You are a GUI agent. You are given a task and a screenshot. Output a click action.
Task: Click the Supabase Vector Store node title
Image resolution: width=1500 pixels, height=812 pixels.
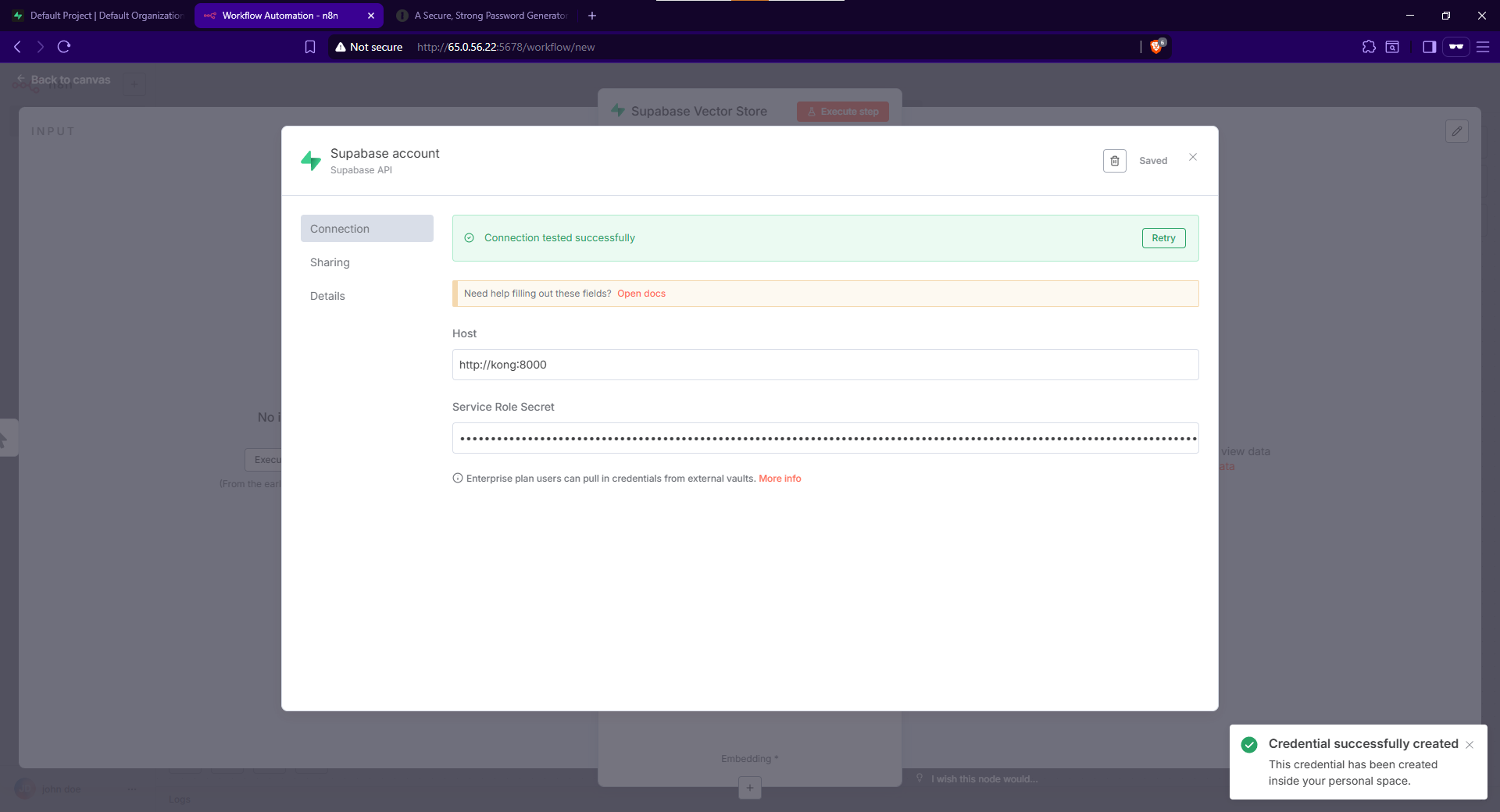tap(699, 112)
